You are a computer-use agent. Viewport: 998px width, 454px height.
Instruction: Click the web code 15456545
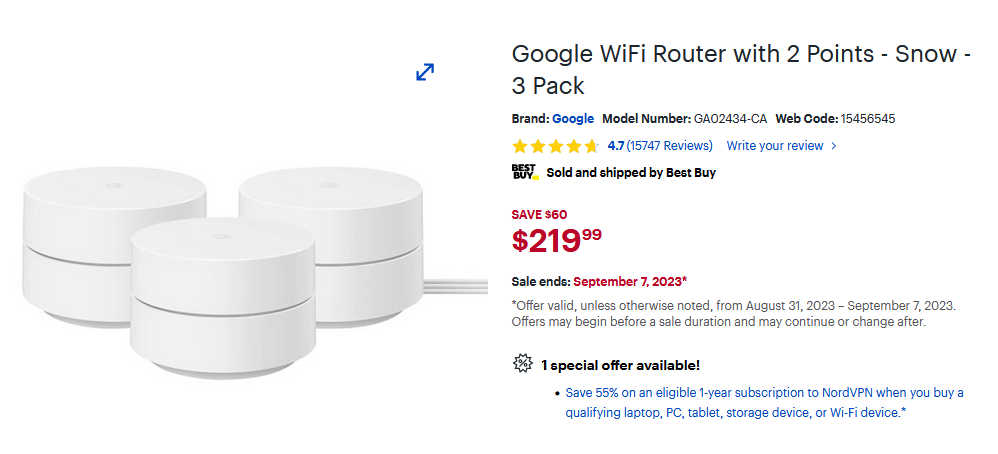[x=868, y=118]
